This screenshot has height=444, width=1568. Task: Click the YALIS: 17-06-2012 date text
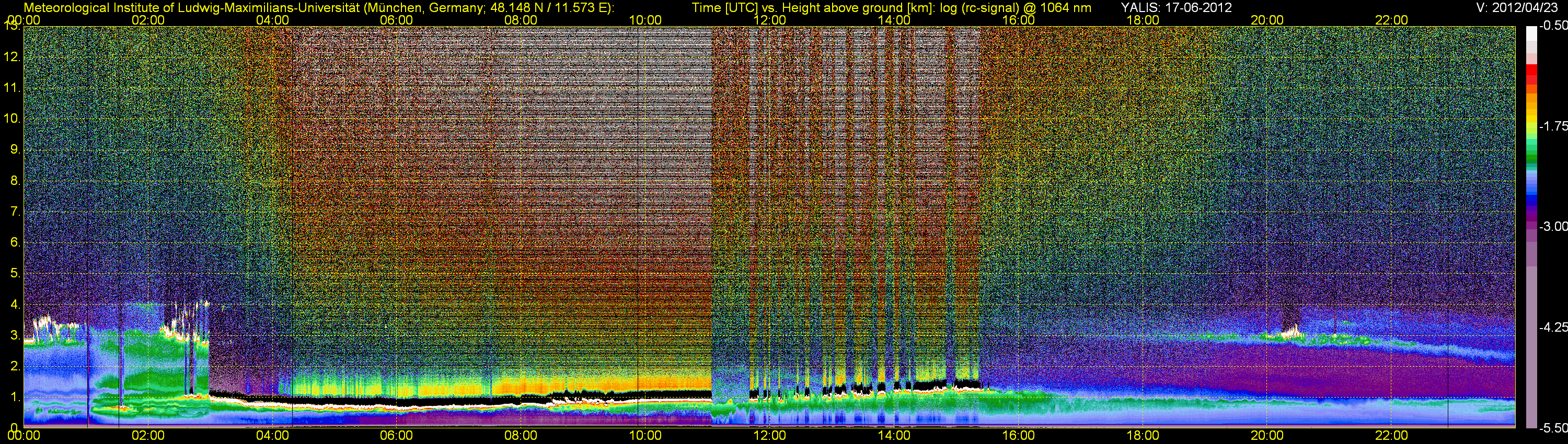(1176, 7)
